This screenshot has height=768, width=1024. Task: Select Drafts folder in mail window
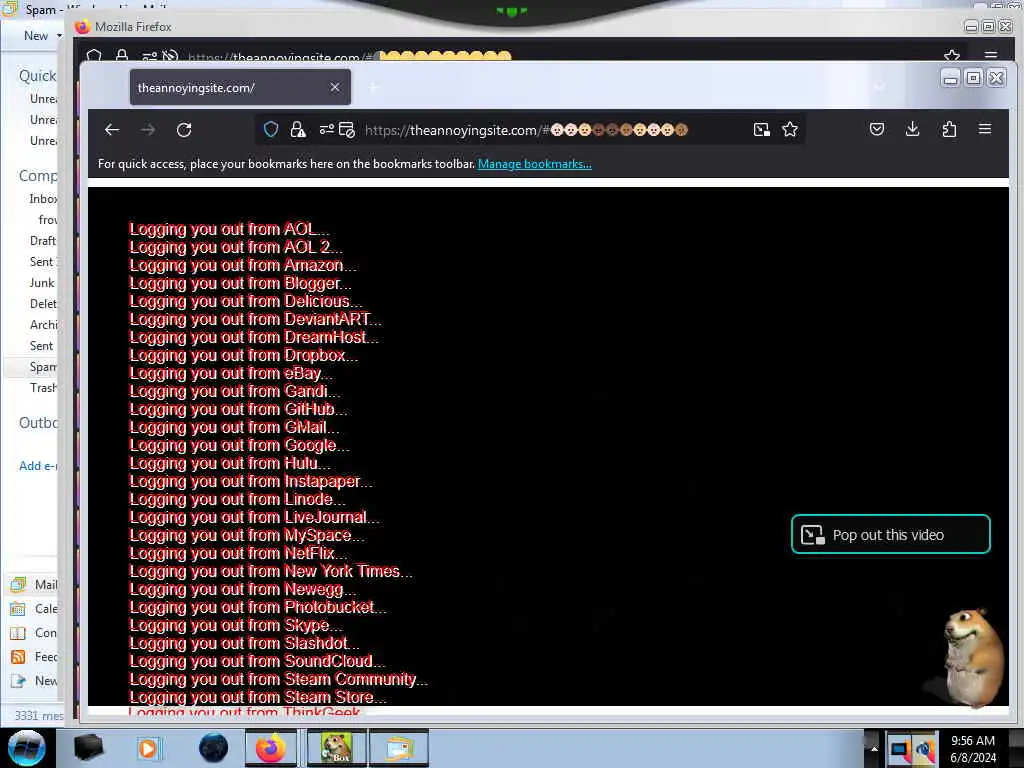point(42,240)
